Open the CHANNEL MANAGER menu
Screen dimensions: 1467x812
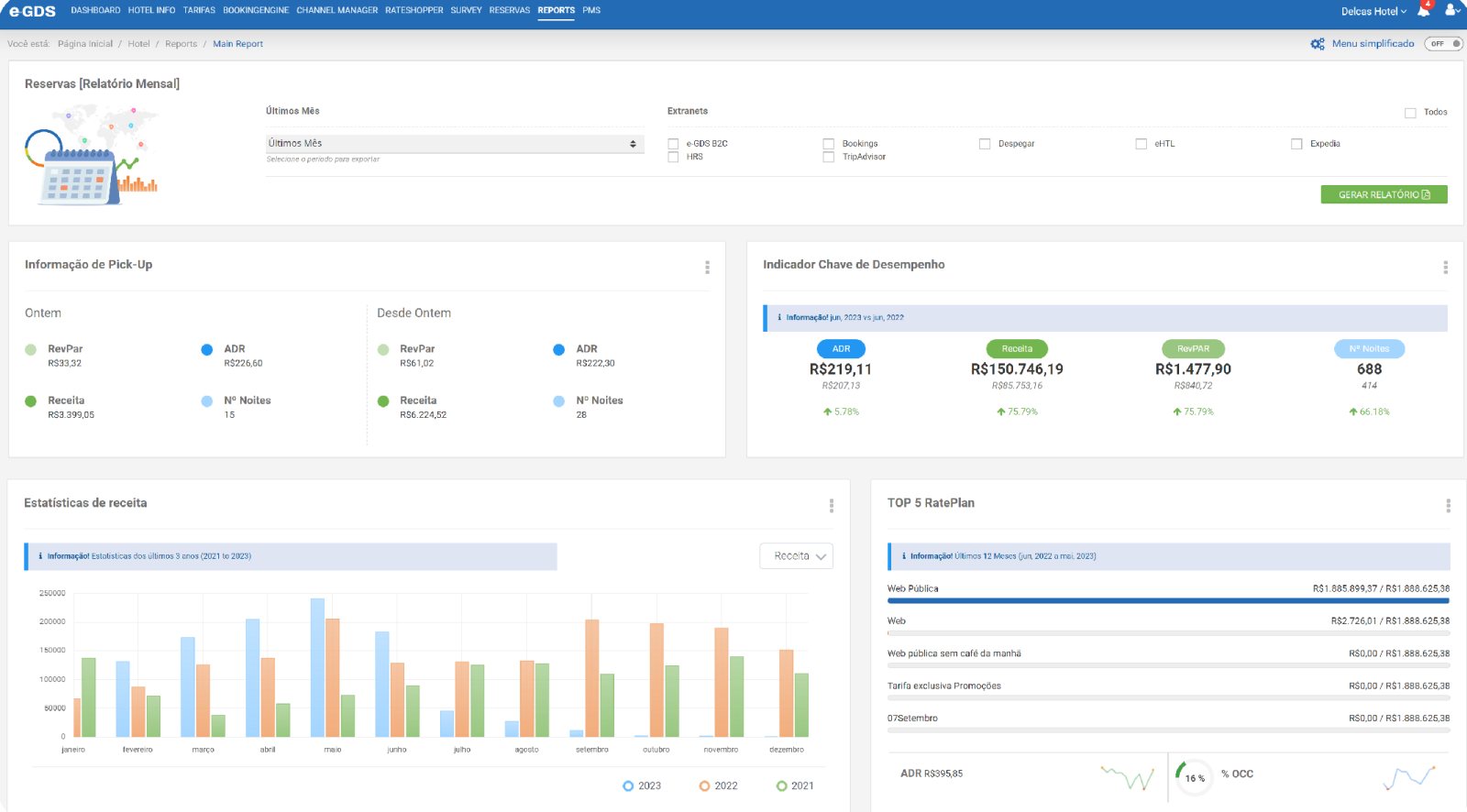tap(337, 11)
